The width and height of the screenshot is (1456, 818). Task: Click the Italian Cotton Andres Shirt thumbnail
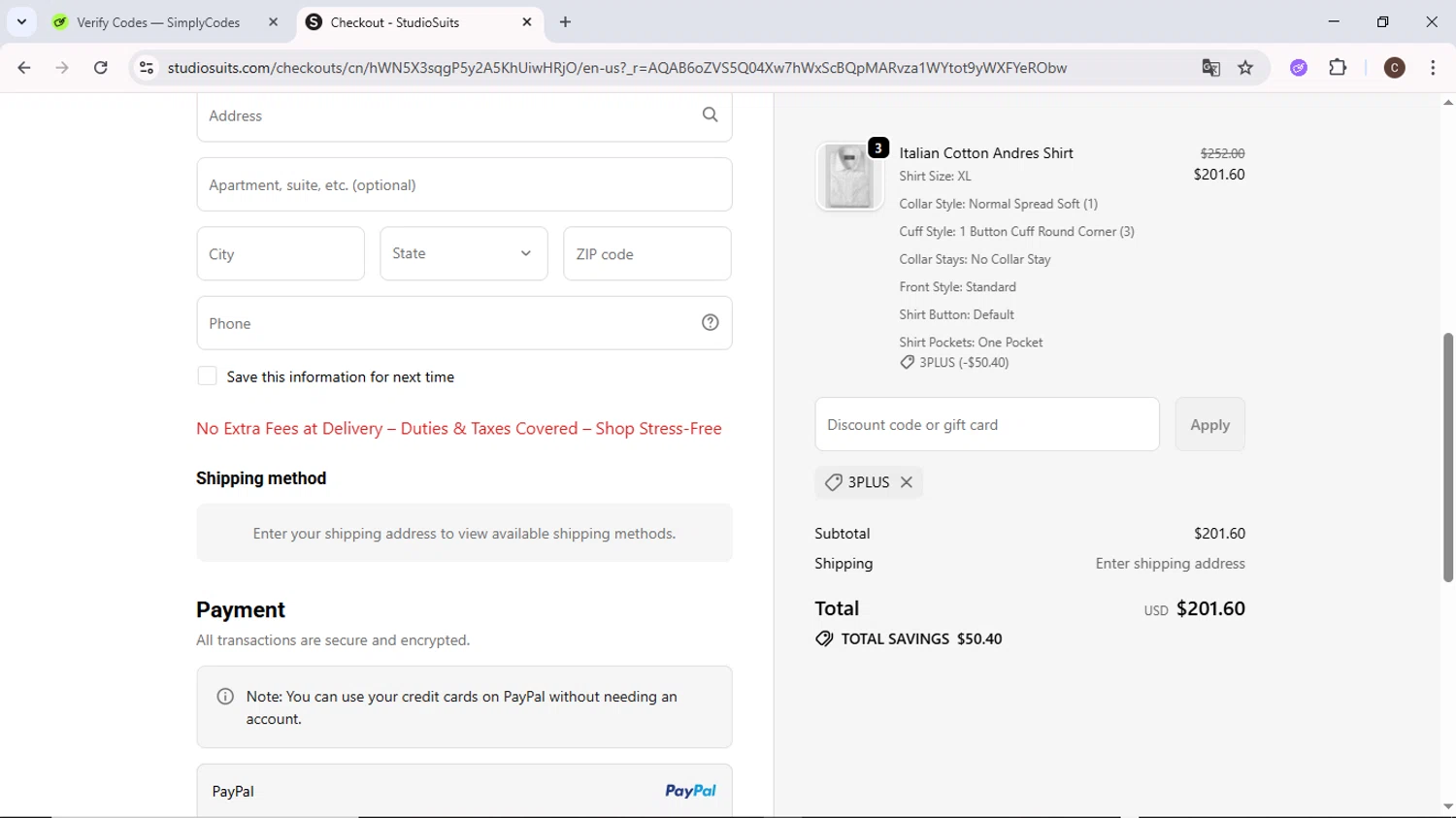coord(849,177)
